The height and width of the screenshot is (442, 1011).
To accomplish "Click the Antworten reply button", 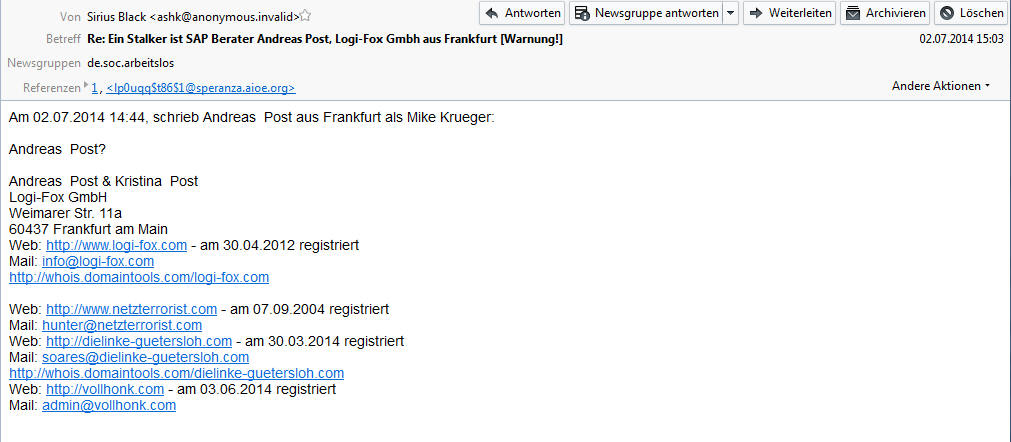I will point(522,13).
